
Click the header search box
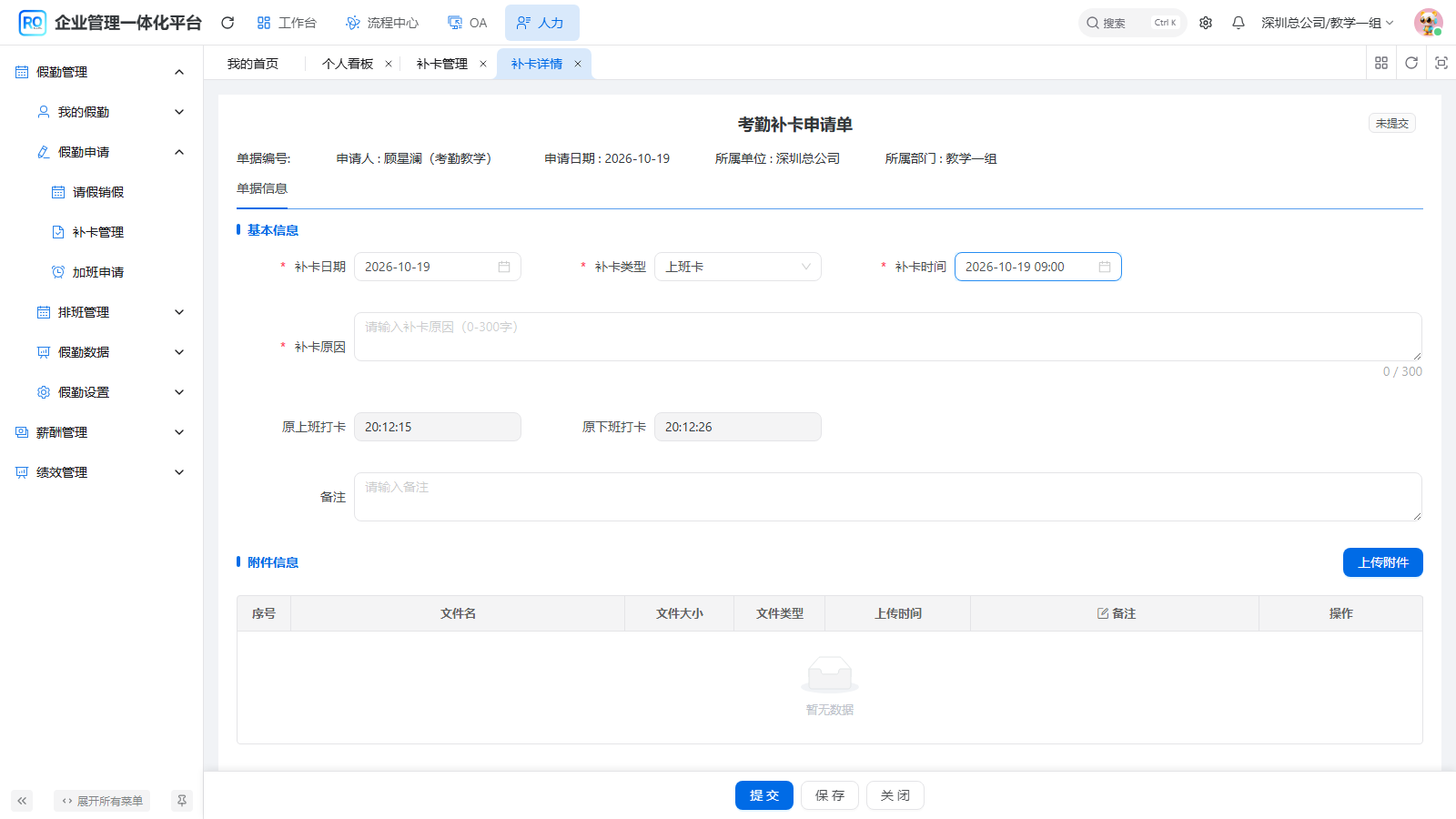click(1133, 23)
